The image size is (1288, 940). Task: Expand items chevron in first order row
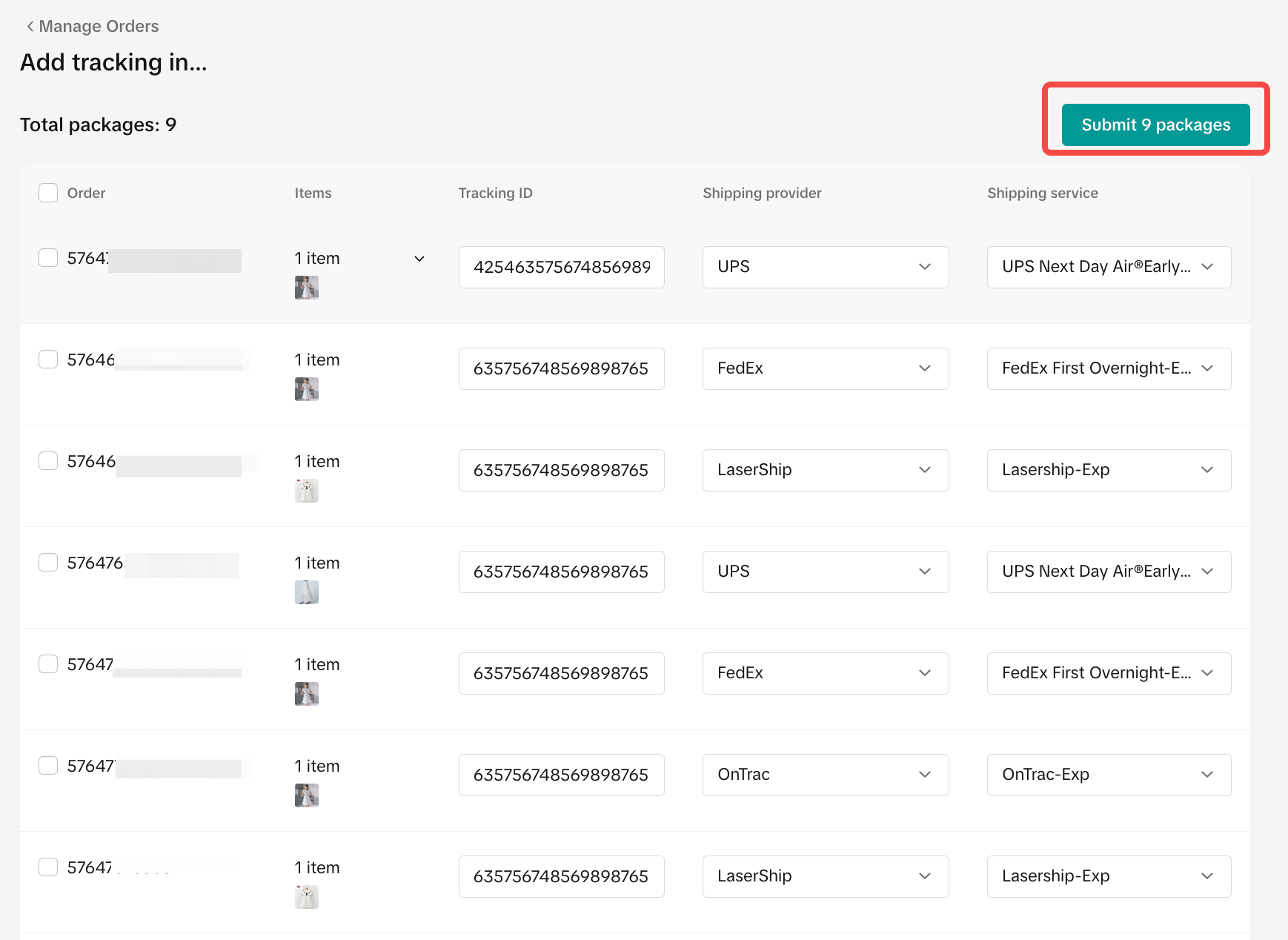point(419,259)
